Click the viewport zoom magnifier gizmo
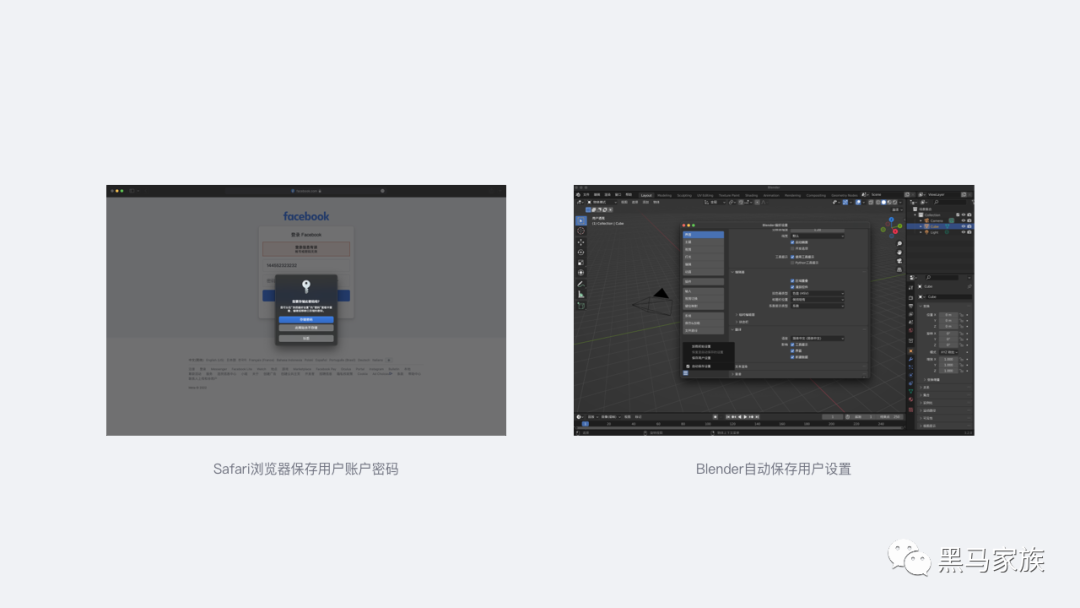The image size is (1080, 608). [900, 244]
